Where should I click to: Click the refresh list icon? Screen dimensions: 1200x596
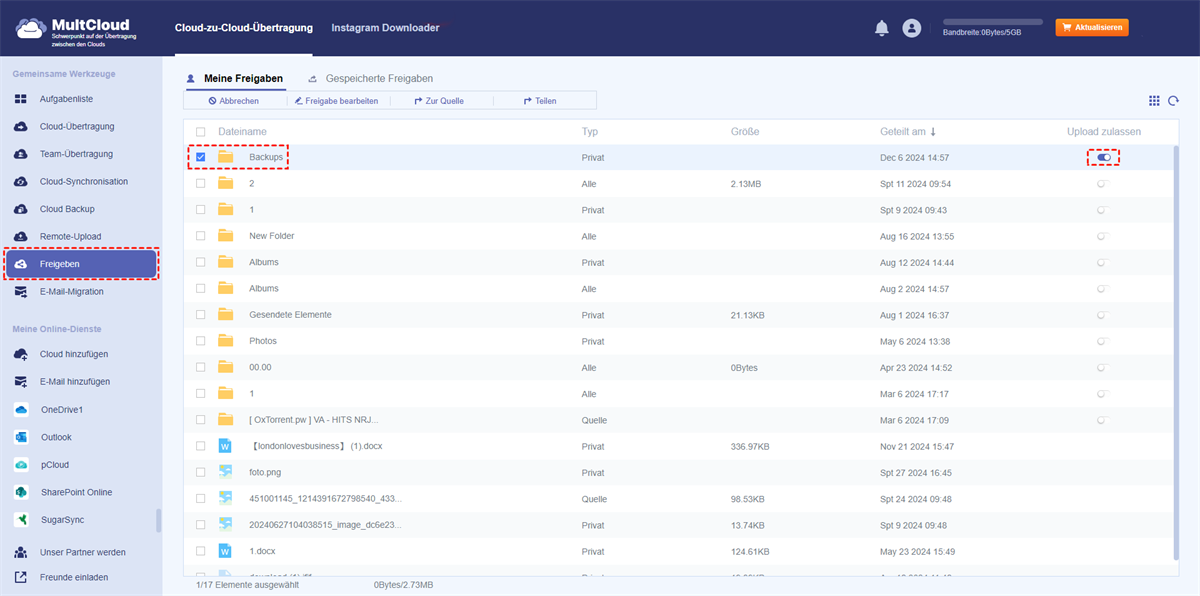[x=1174, y=101]
